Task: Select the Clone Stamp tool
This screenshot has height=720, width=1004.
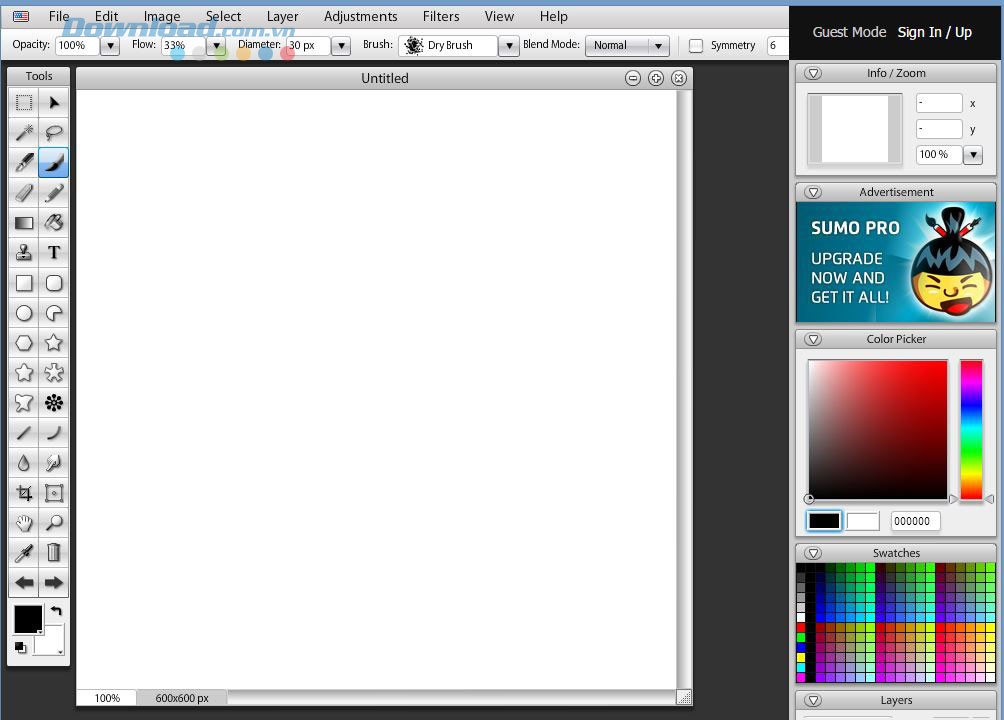Action: point(24,252)
